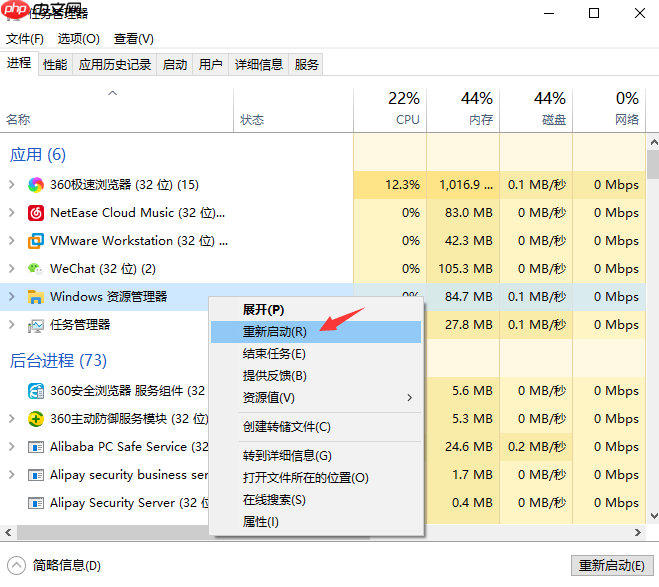Select 结束任务(E) from context menu
Image resolution: width=659 pixels, height=587 pixels.
(x=316, y=354)
